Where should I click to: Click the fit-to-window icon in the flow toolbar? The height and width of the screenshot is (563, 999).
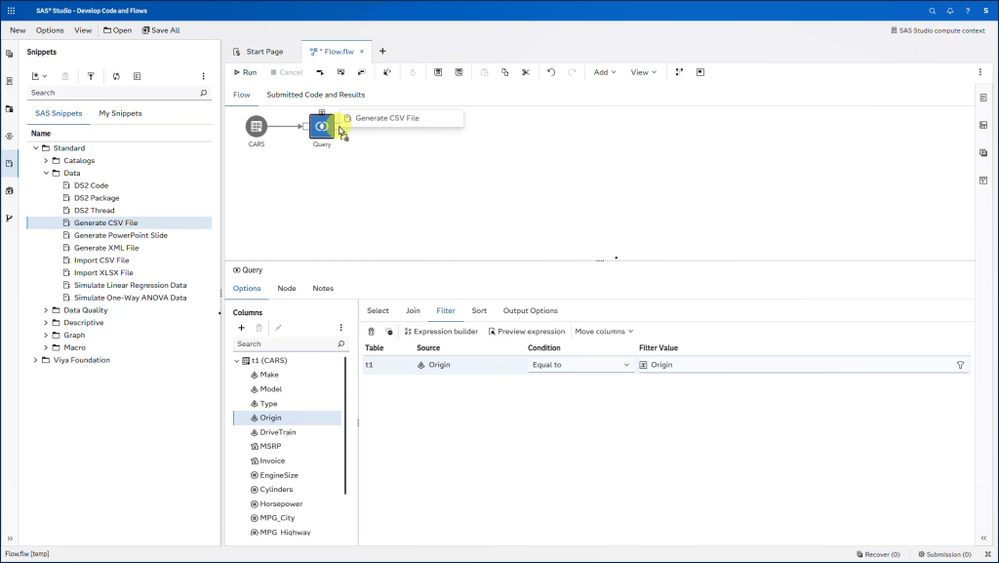[x=700, y=72]
